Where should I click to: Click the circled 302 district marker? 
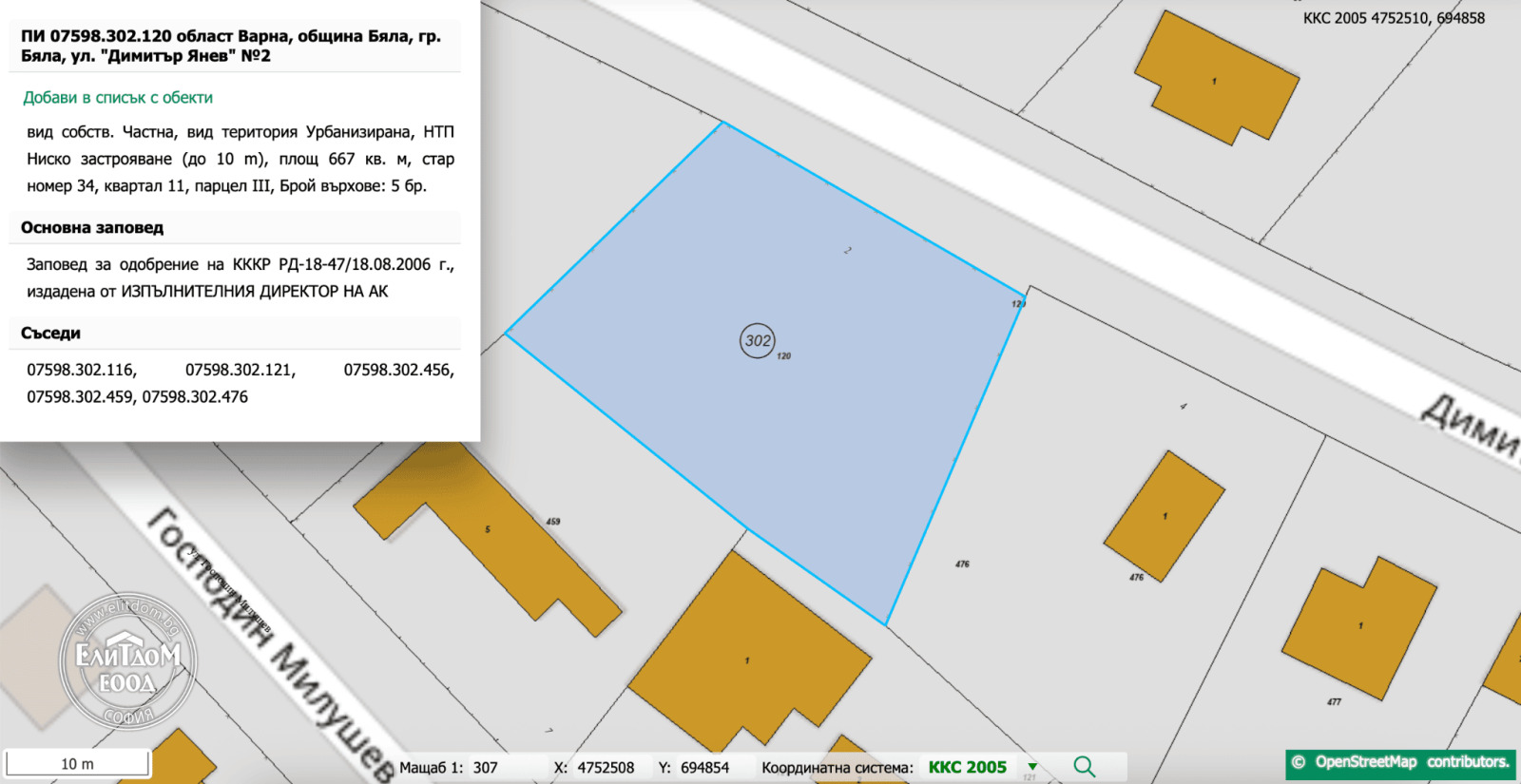[758, 340]
